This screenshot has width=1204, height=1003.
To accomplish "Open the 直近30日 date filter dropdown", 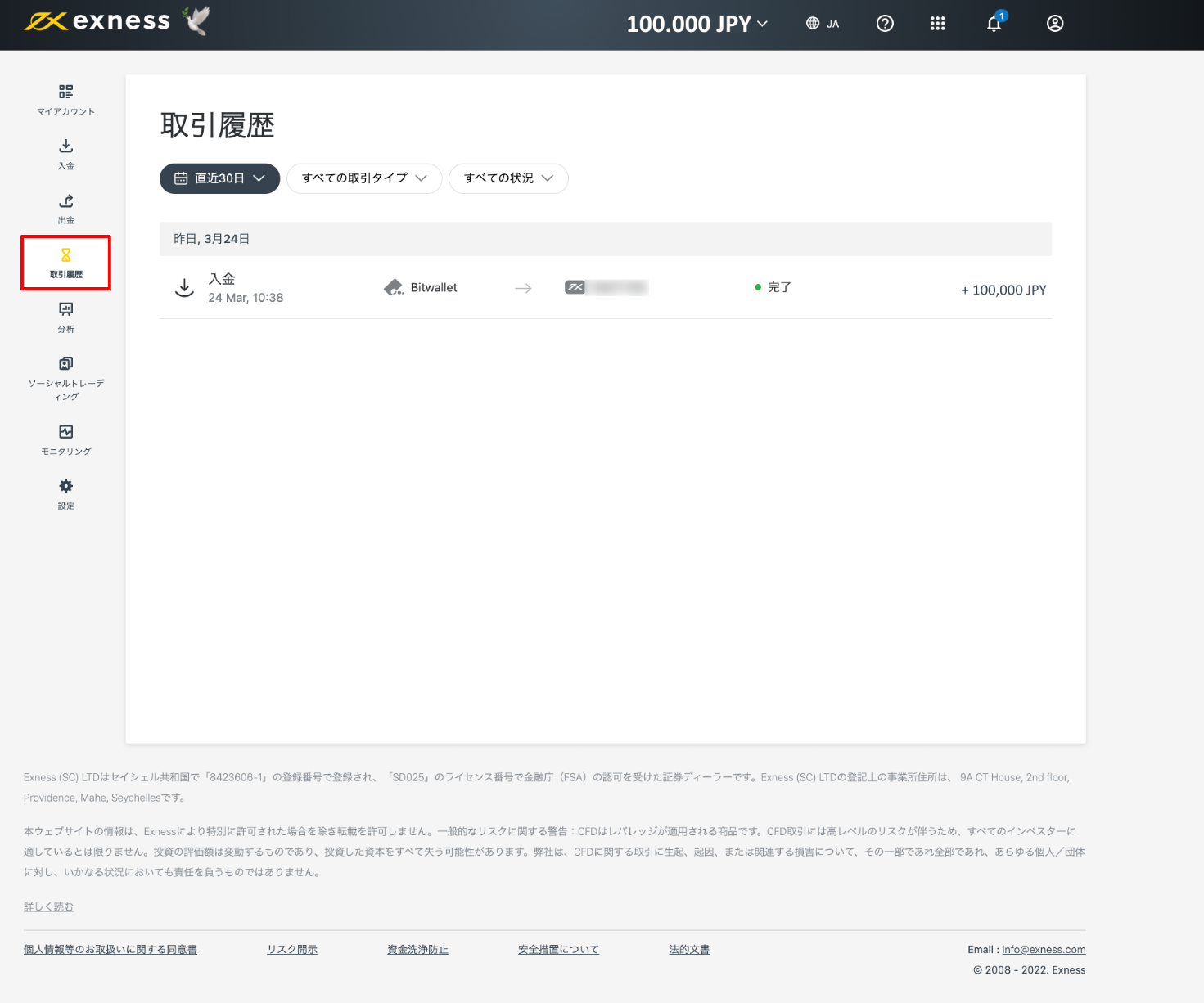I will 219,178.
